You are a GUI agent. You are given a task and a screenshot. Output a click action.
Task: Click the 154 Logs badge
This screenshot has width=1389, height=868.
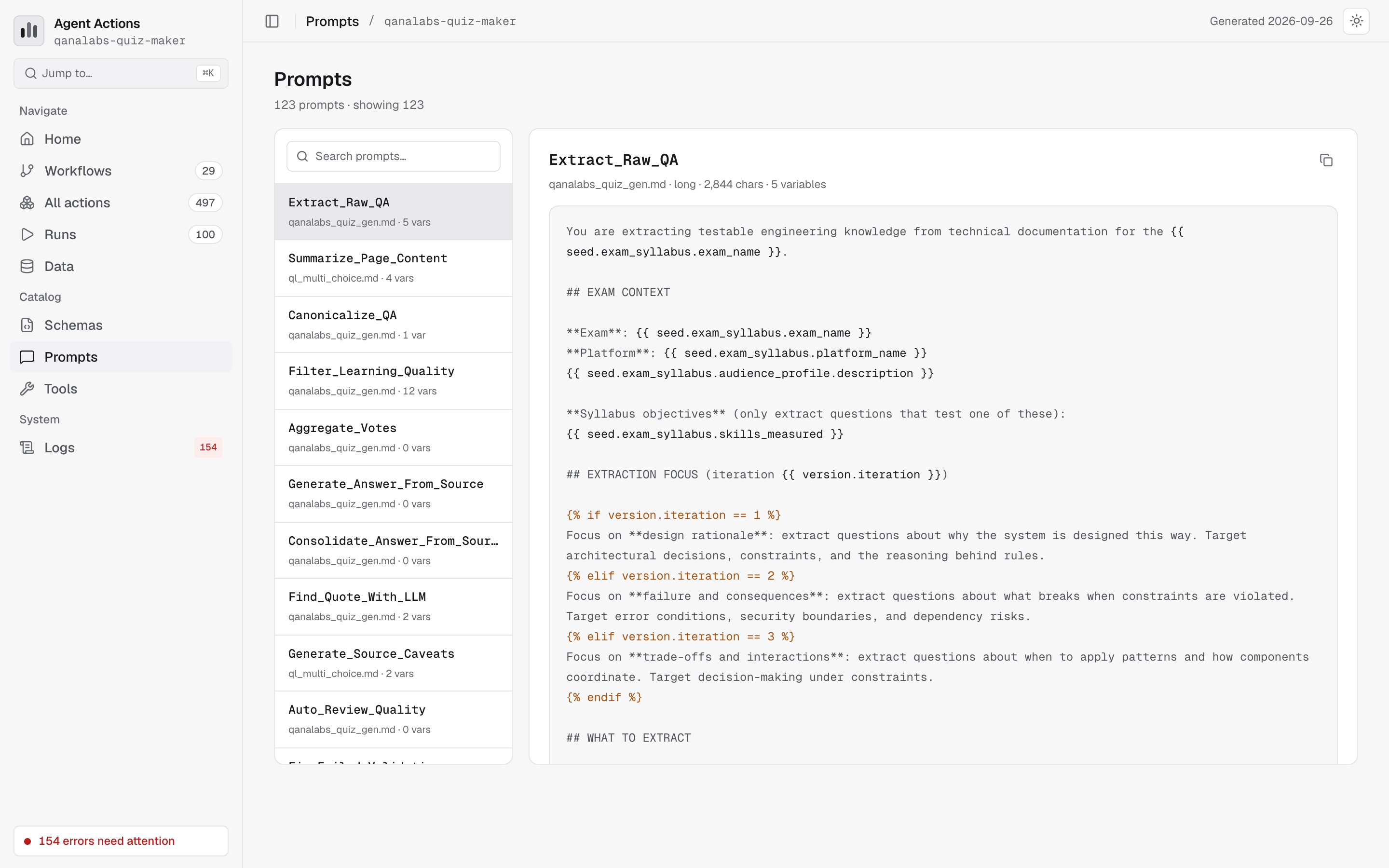[x=208, y=447]
